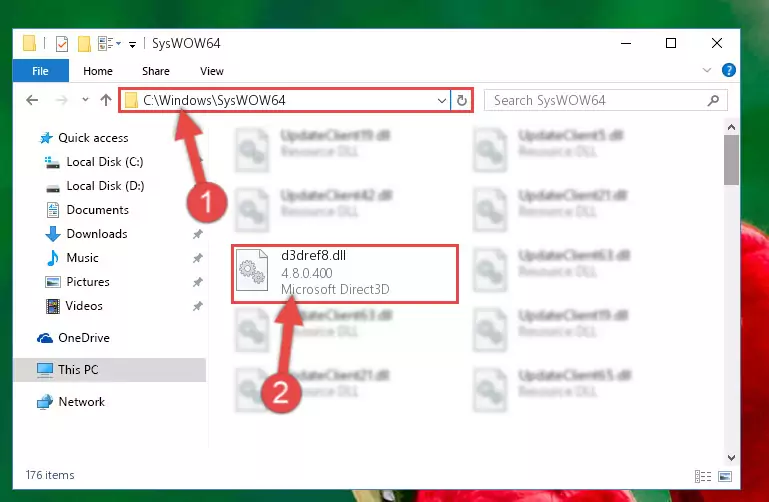Switch to the Share ribbon tab
The height and width of the screenshot is (502, 769).
[x=155, y=71]
